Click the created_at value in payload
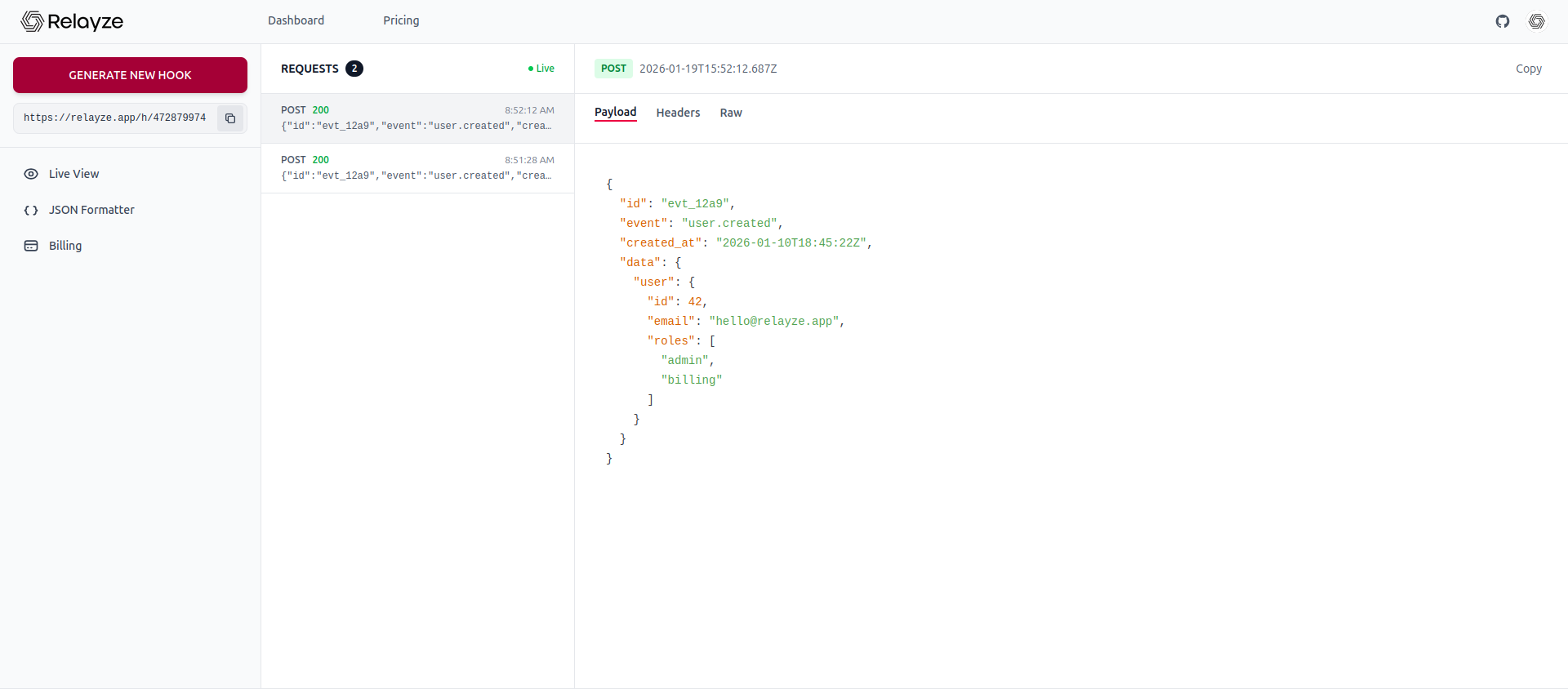This screenshot has height=689, width=1568. [x=791, y=243]
